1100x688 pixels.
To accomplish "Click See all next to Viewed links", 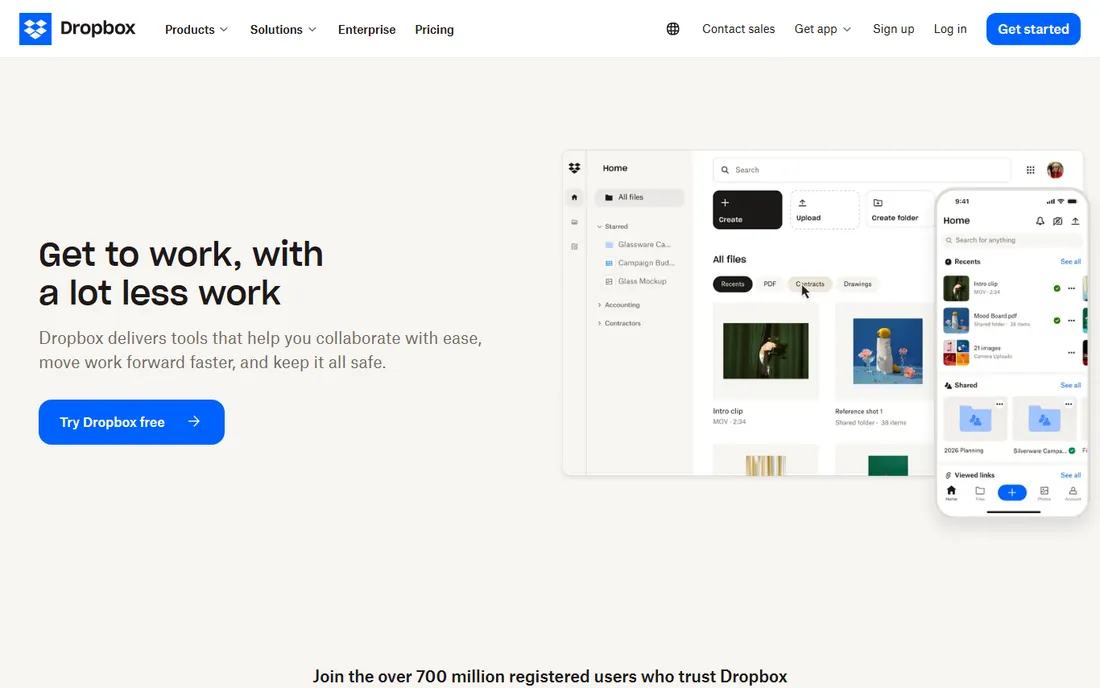I will 1071,475.
